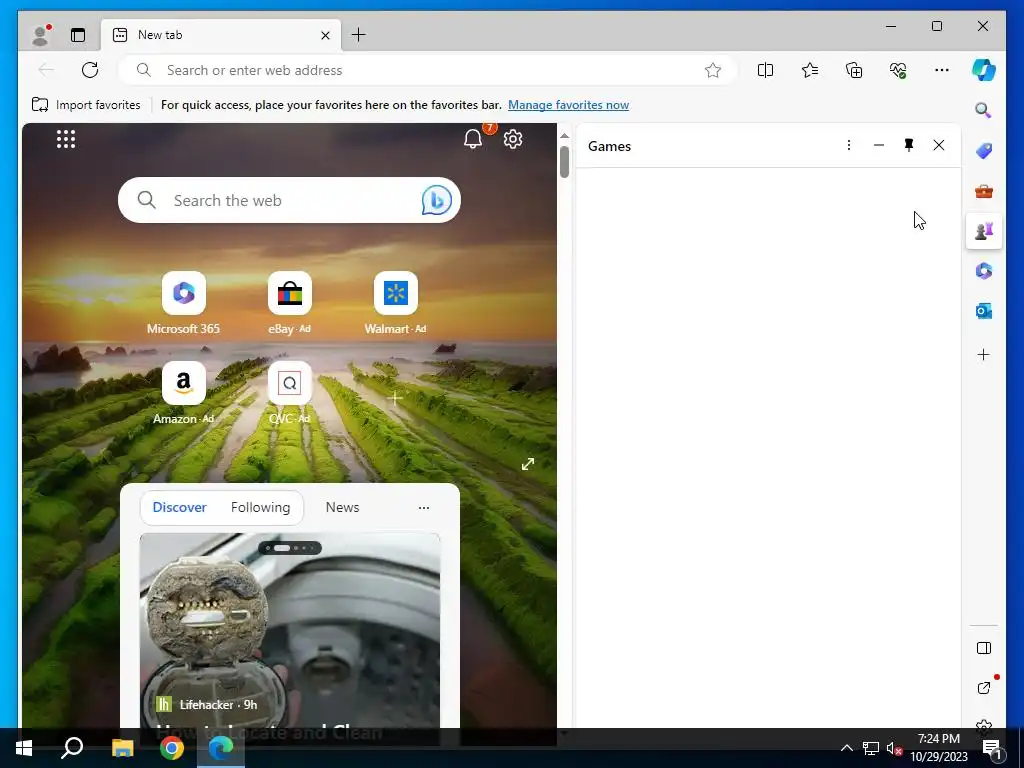Open Games link in new tab icon
Screen dimensions: 1024x768
(x=984, y=688)
